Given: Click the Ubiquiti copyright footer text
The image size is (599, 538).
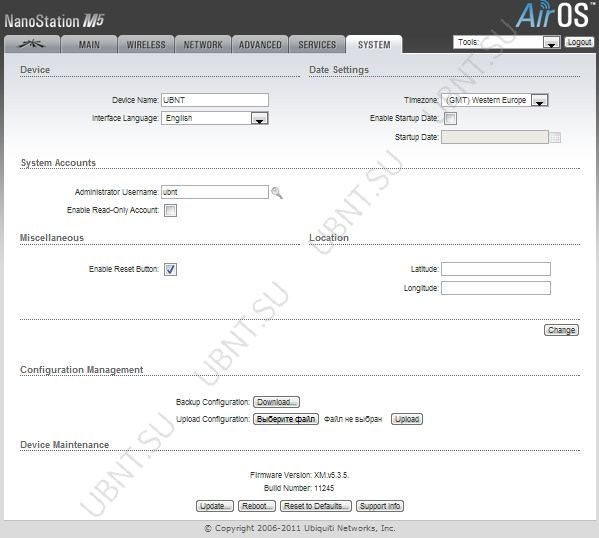Looking at the screenshot, I should [x=300, y=528].
